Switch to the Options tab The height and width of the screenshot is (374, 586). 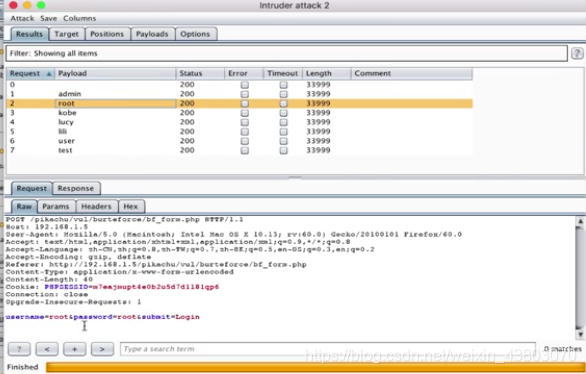(195, 34)
